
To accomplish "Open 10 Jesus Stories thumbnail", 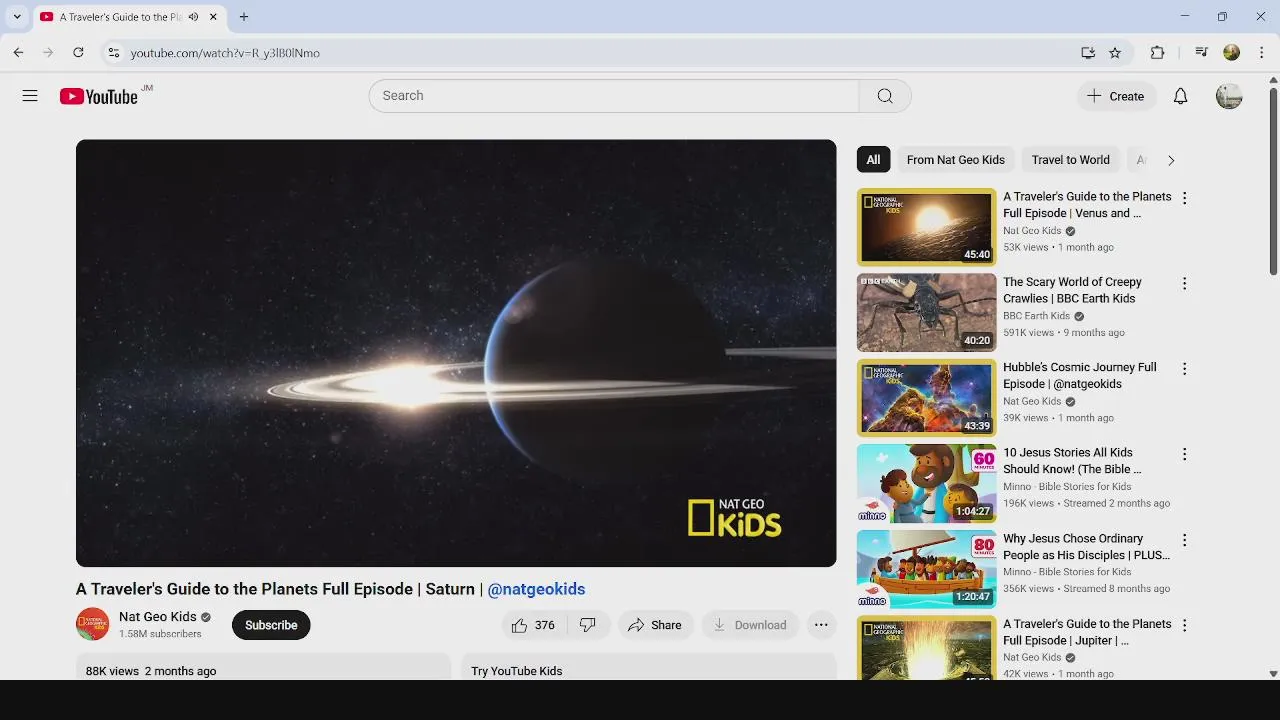I will (927, 484).
